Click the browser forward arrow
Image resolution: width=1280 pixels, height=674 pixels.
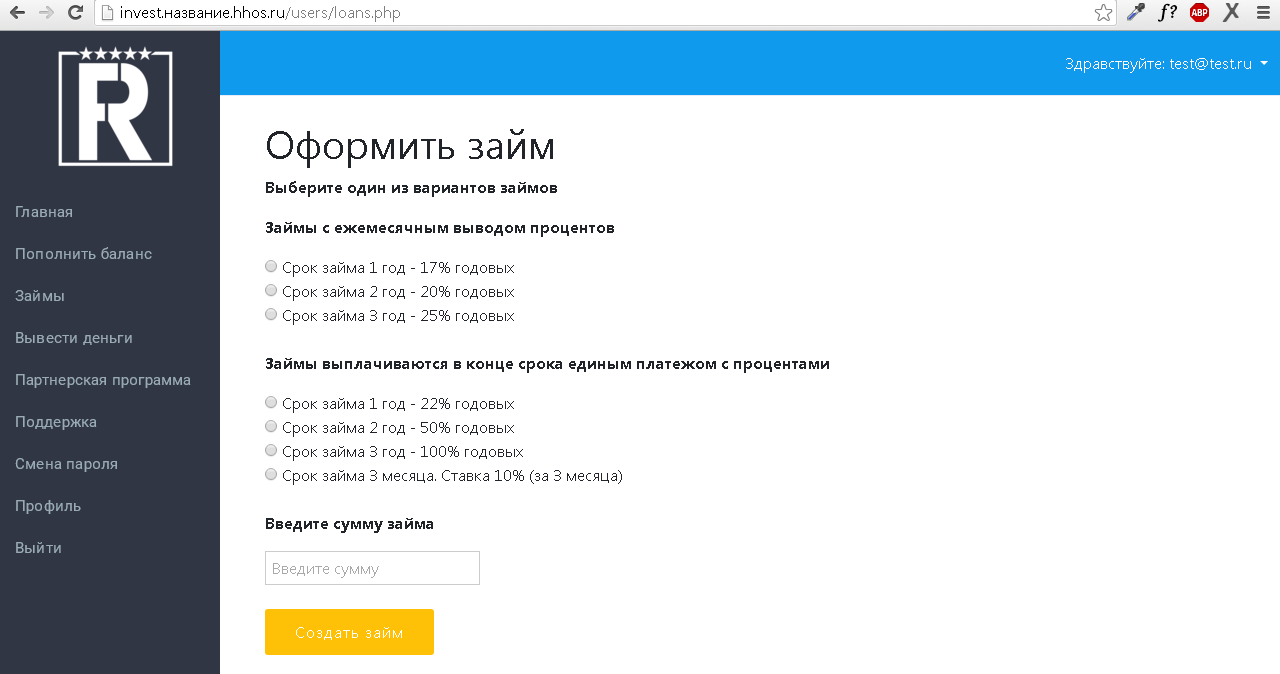(x=46, y=13)
